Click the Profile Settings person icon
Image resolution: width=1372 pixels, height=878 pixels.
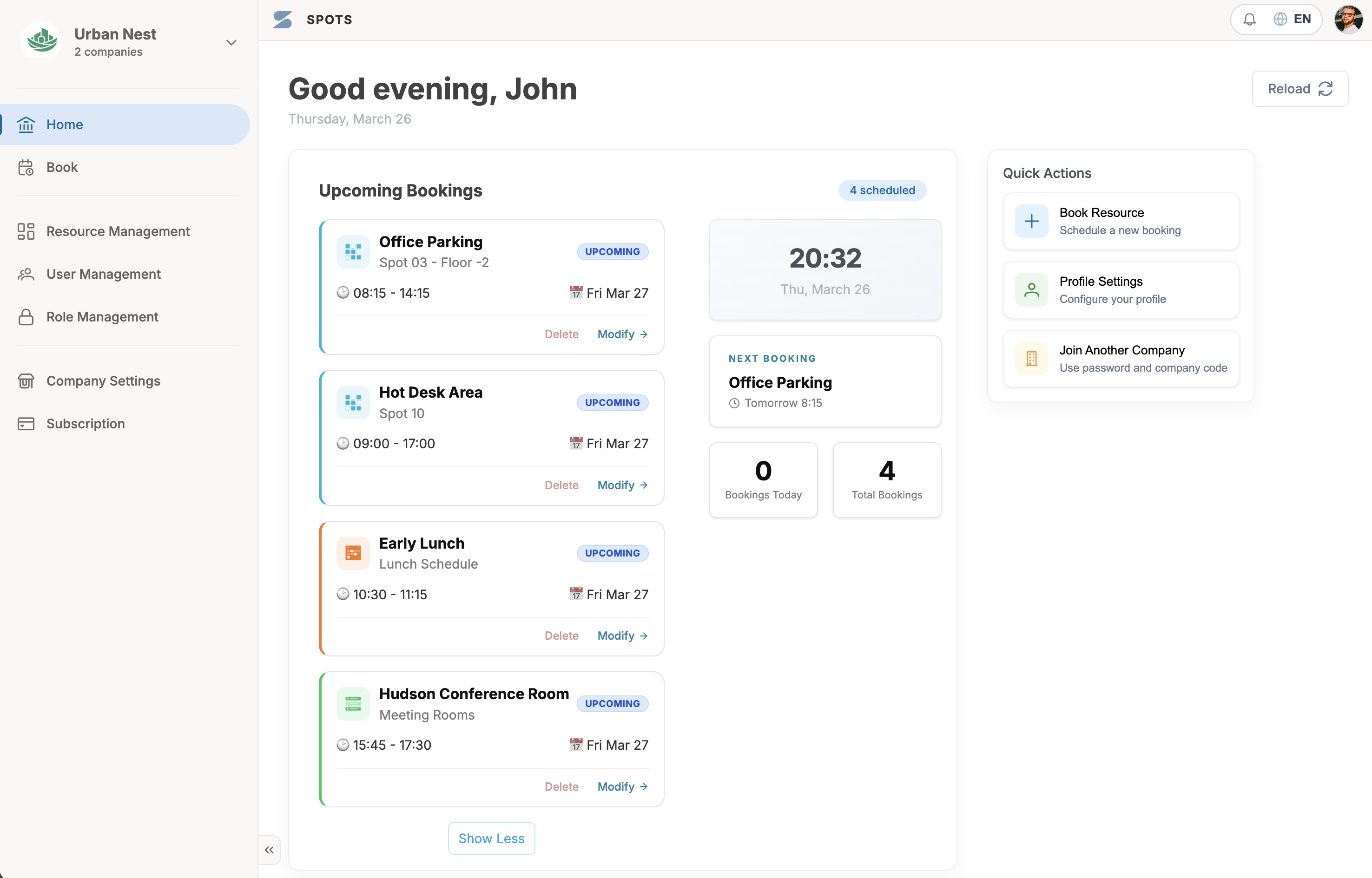pyautogui.click(x=1031, y=289)
